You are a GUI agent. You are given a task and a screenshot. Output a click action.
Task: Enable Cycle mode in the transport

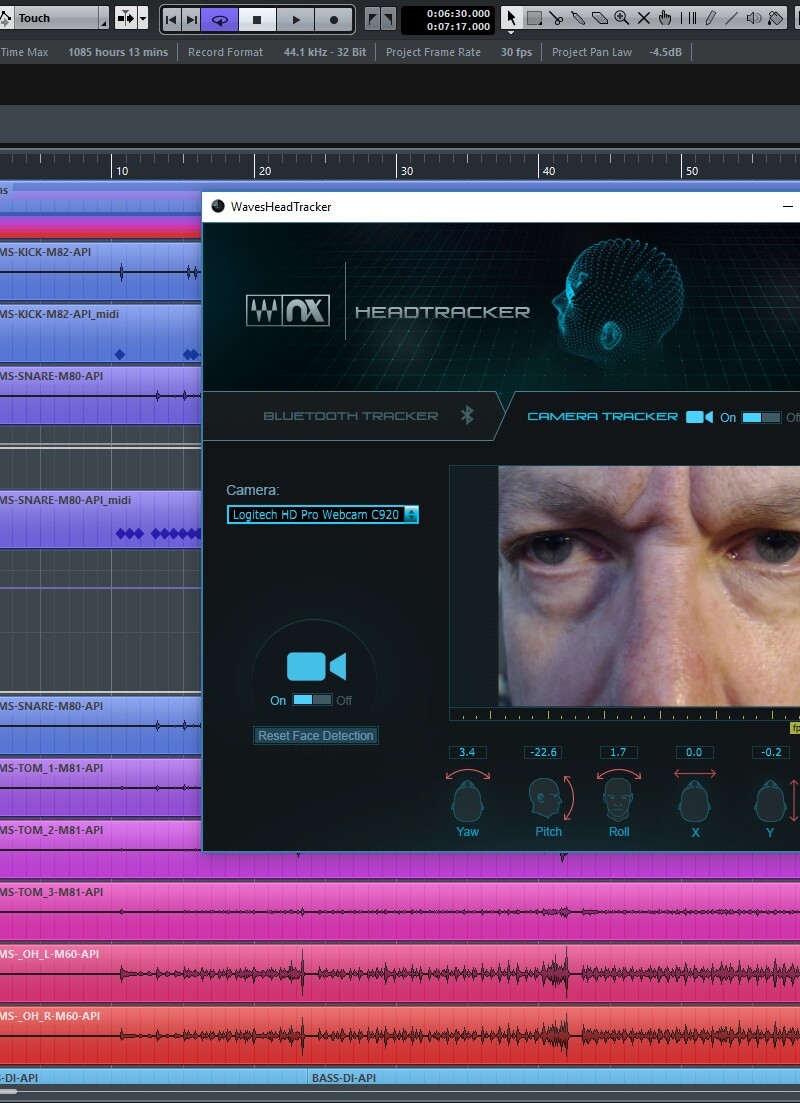click(219, 19)
